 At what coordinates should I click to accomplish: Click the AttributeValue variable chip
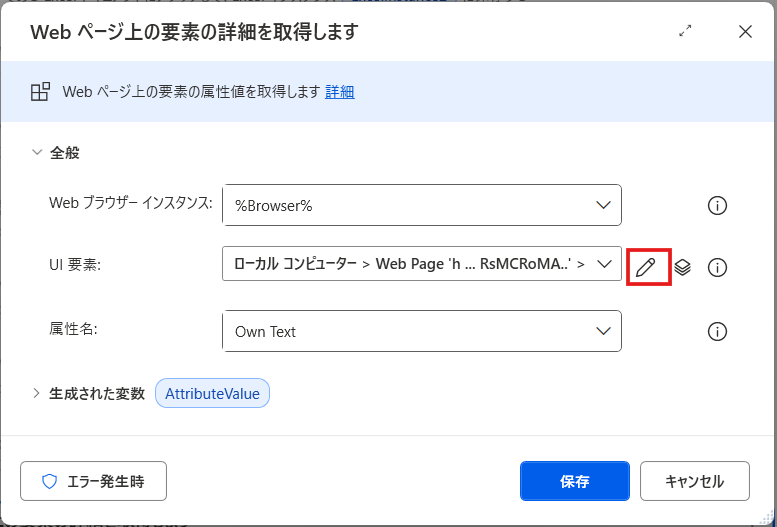coord(212,393)
